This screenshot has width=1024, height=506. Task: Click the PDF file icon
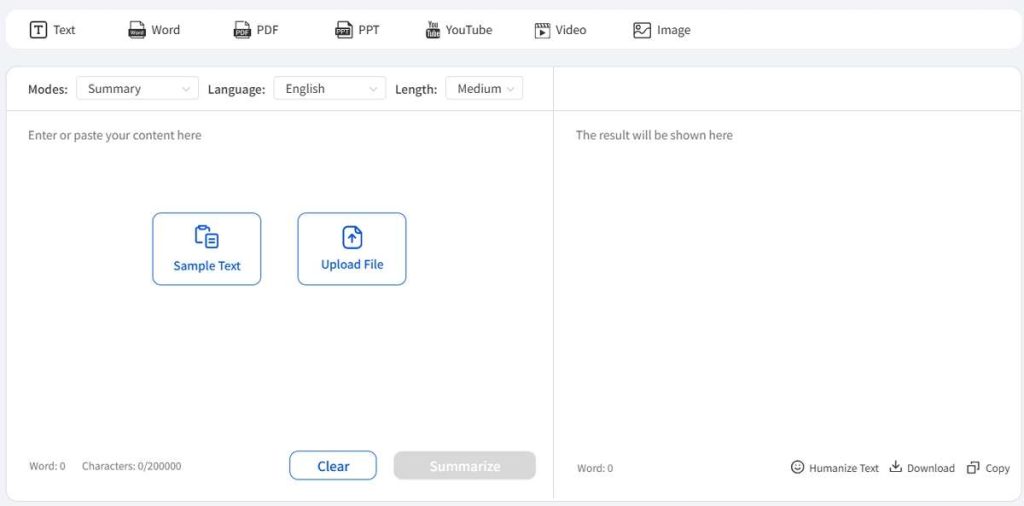click(x=242, y=30)
